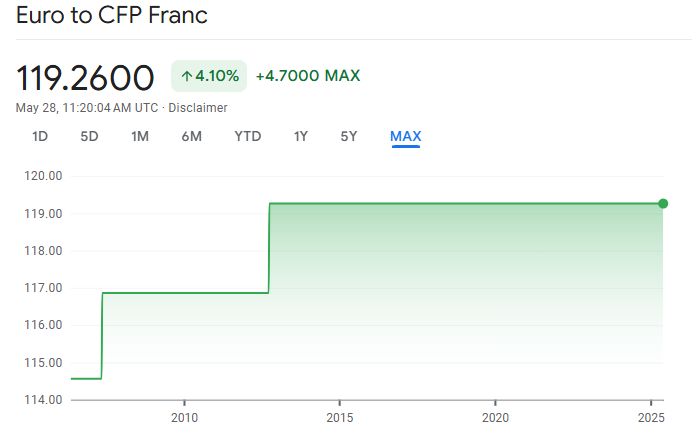The image size is (692, 429).
Task: Switch to the 1D time range
Action: pos(40,136)
